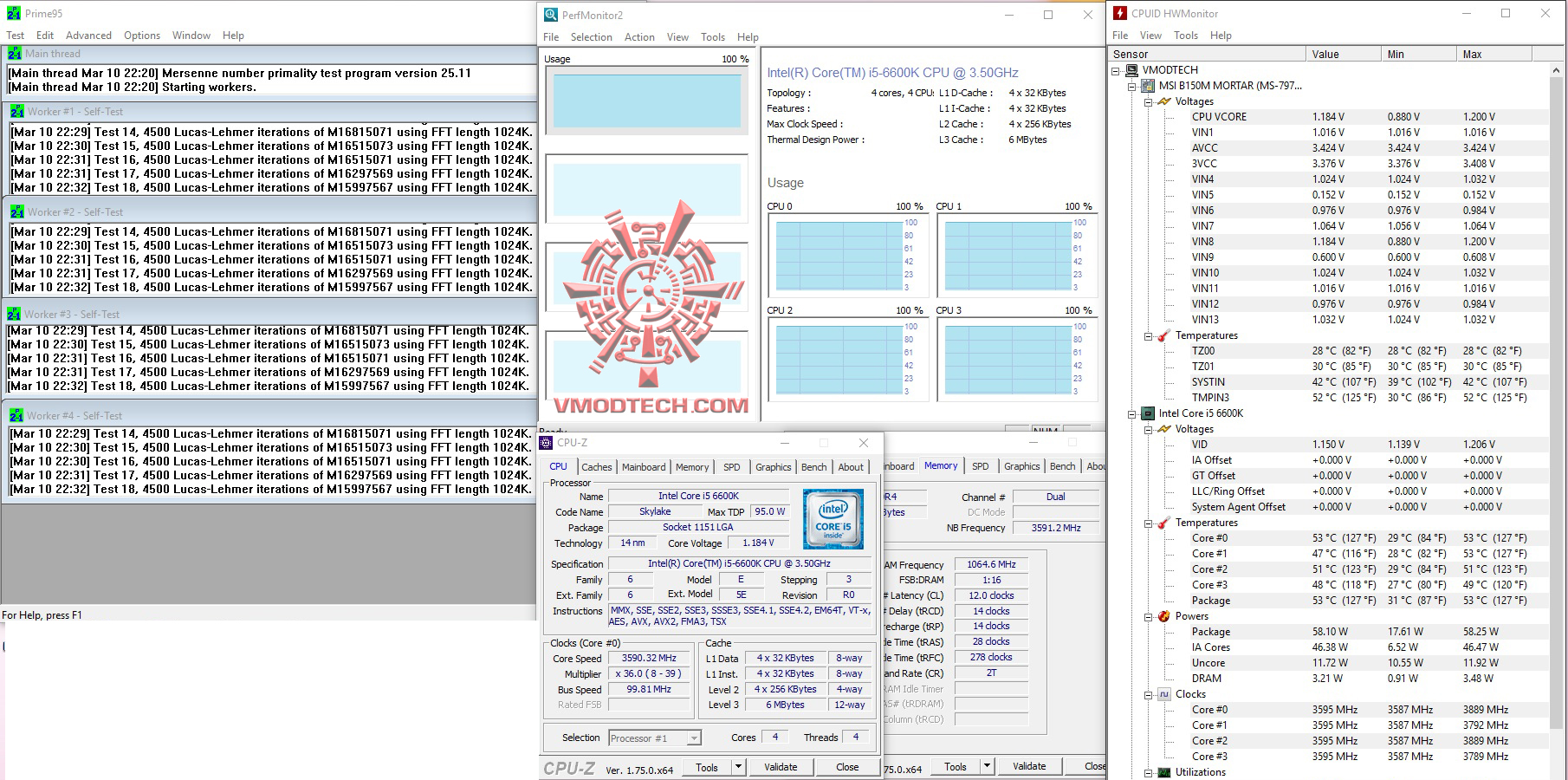The height and width of the screenshot is (780, 1568).
Task: Open the Processor #1 selection dropdown in CPU-Z
Action: click(693, 738)
